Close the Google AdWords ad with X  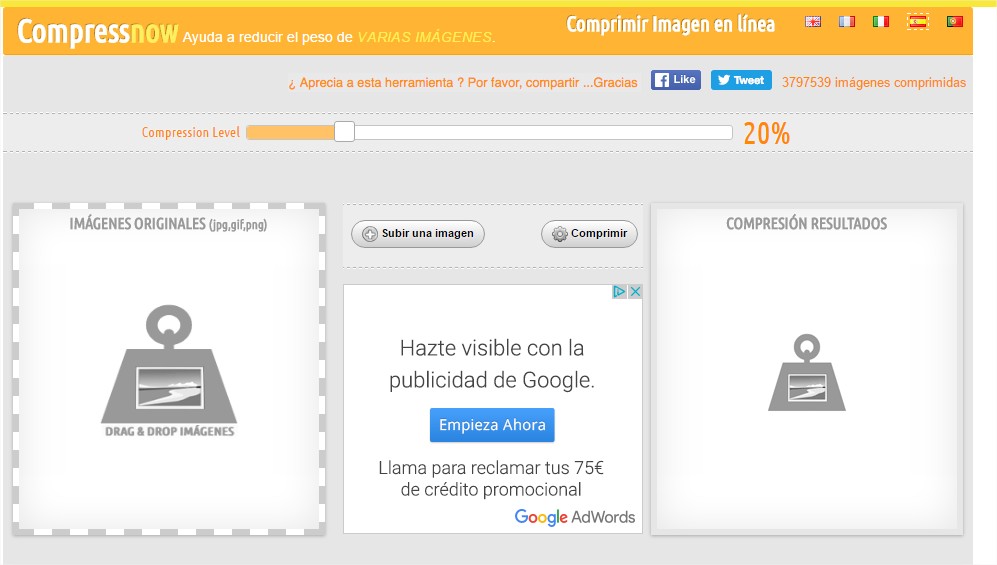coord(634,292)
